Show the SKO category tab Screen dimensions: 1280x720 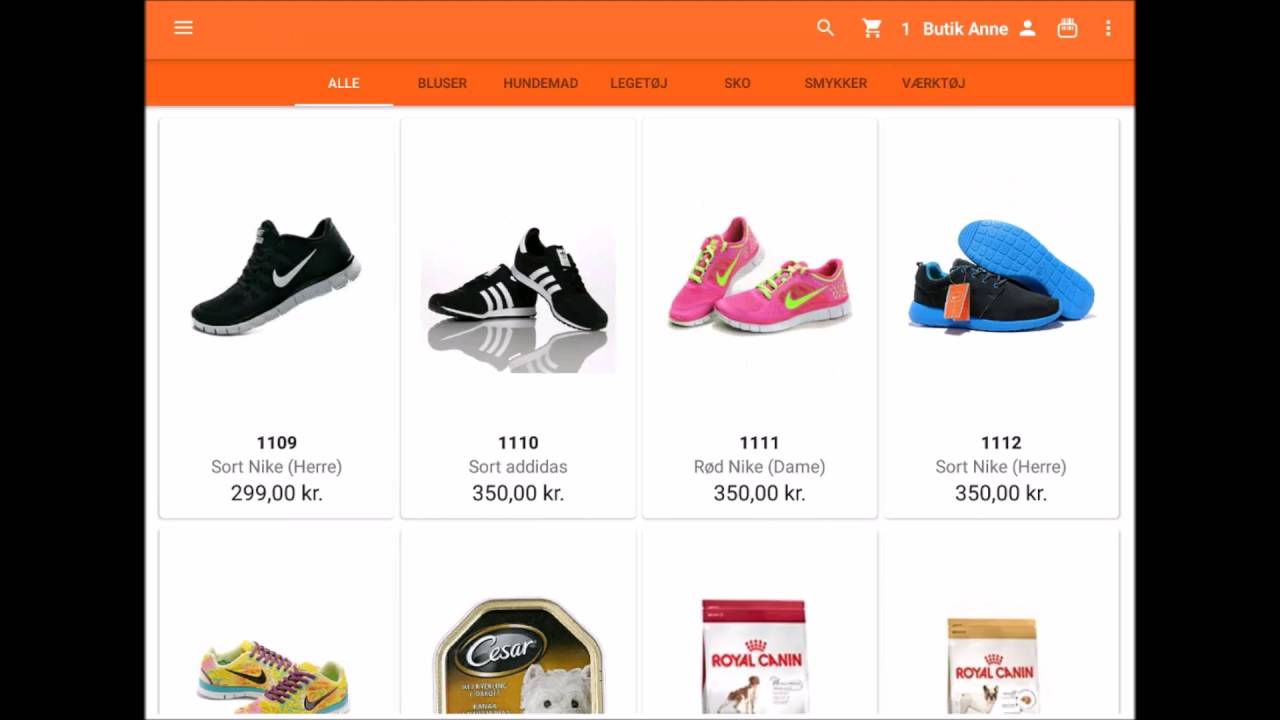737,83
